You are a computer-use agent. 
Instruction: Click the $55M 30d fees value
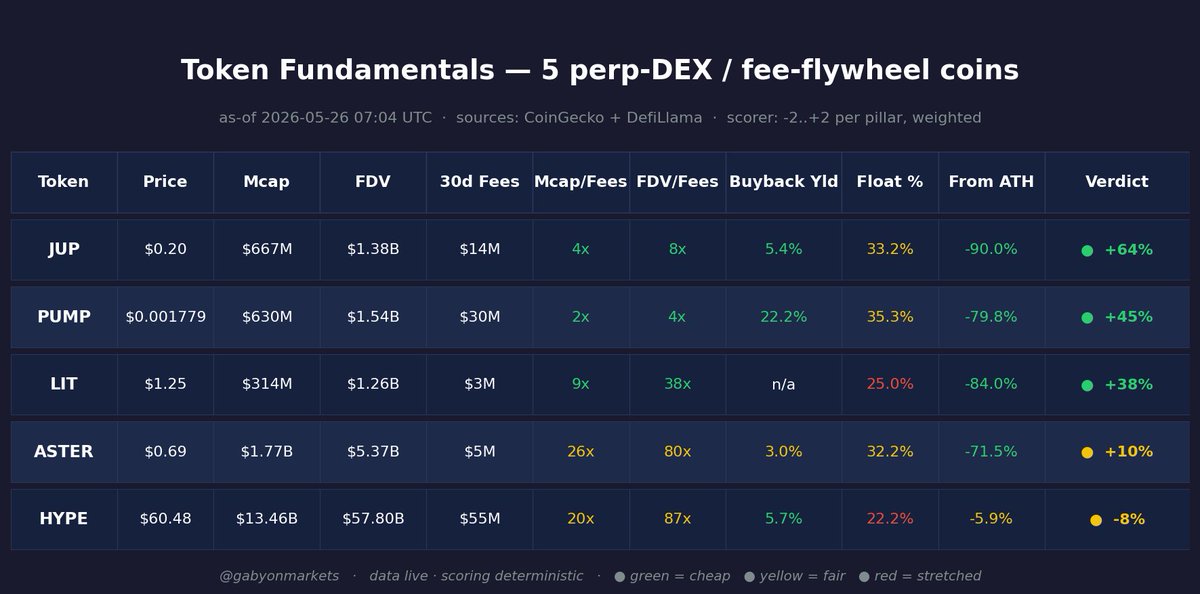click(x=480, y=520)
